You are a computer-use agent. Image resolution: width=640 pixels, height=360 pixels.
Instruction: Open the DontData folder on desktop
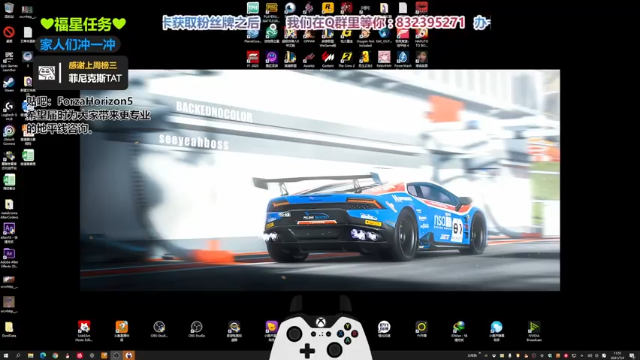(9, 329)
